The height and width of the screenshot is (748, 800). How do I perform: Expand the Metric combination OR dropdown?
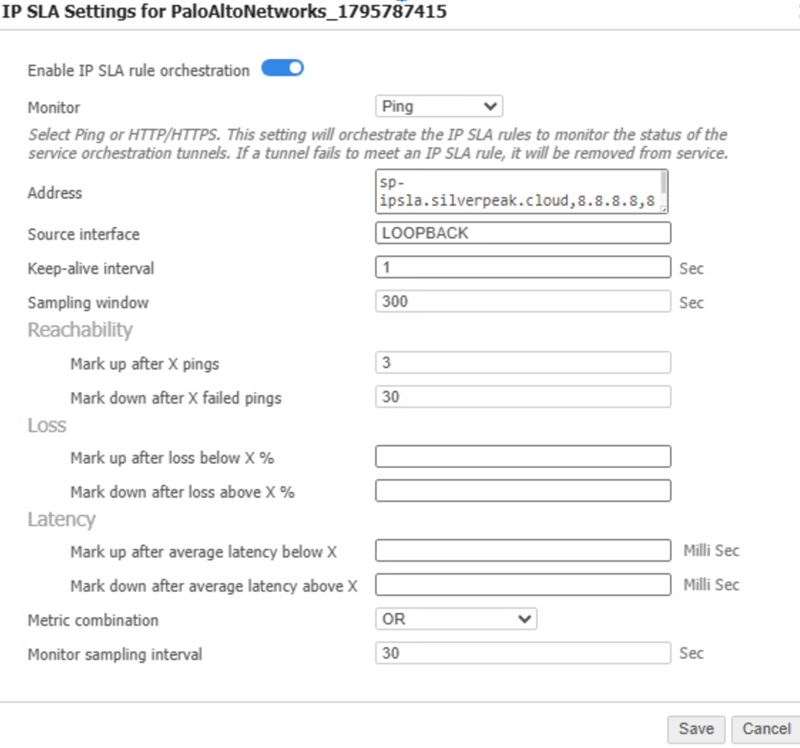pyautogui.click(x=456, y=619)
